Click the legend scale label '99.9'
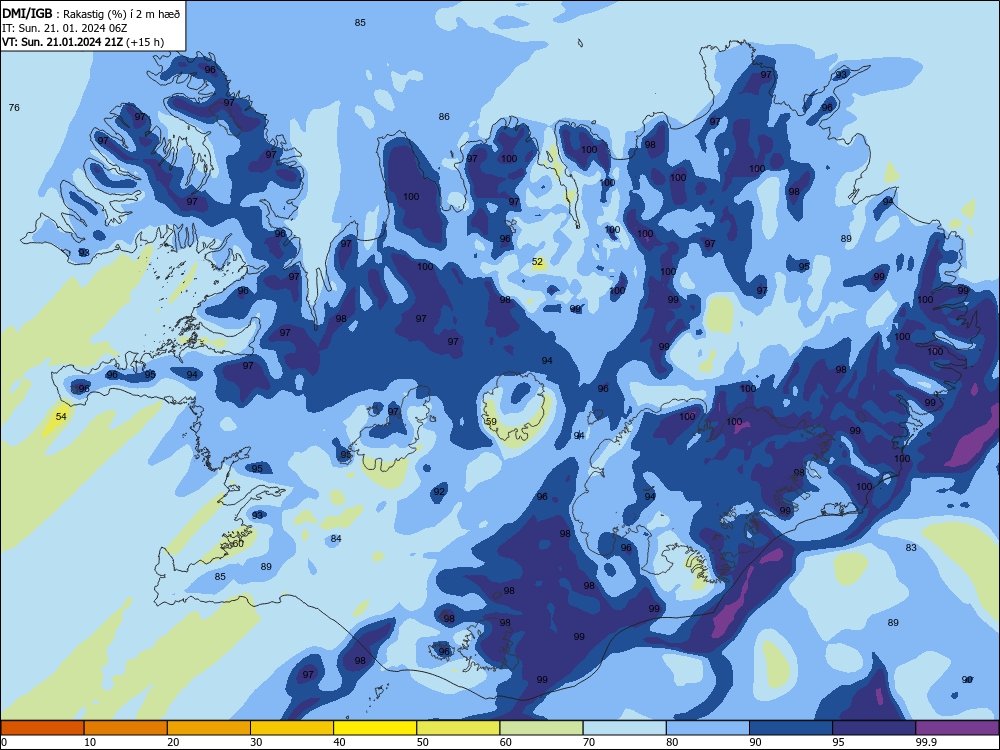This screenshot has width=1000, height=750. [925, 742]
